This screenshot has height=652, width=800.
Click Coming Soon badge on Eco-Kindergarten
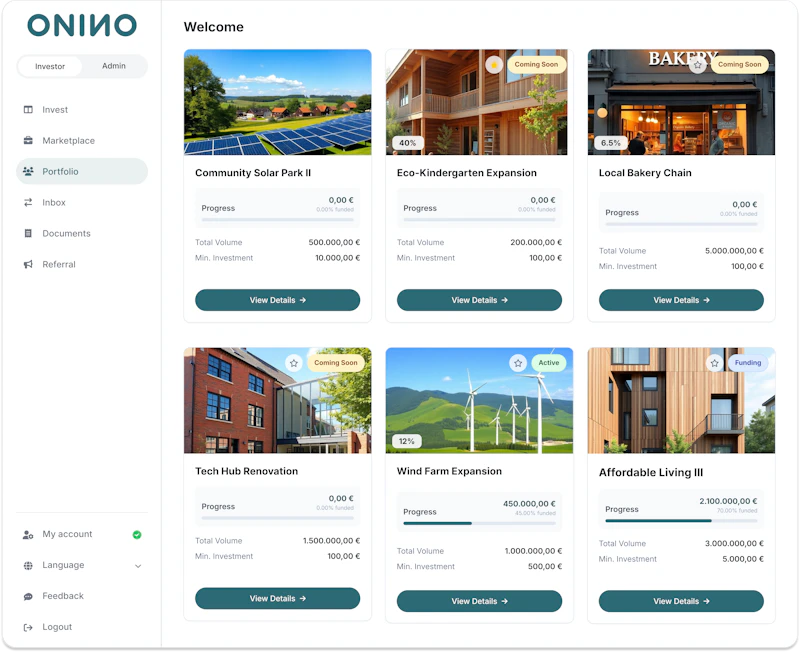536,64
